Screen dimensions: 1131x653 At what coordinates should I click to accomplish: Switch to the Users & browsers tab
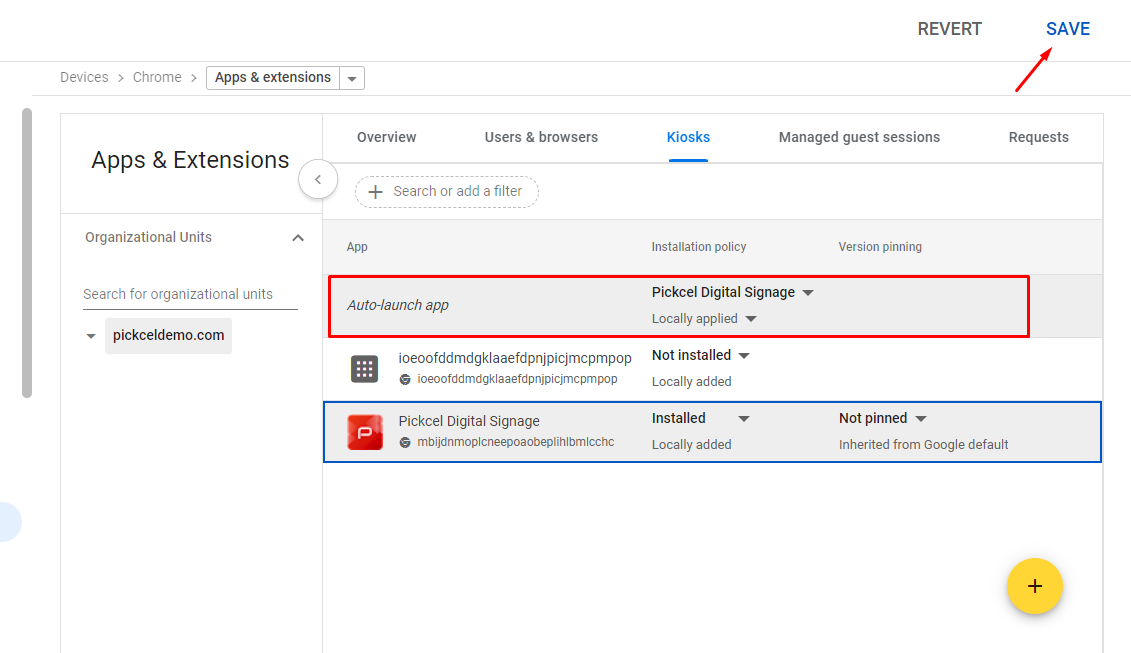pos(541,137)
